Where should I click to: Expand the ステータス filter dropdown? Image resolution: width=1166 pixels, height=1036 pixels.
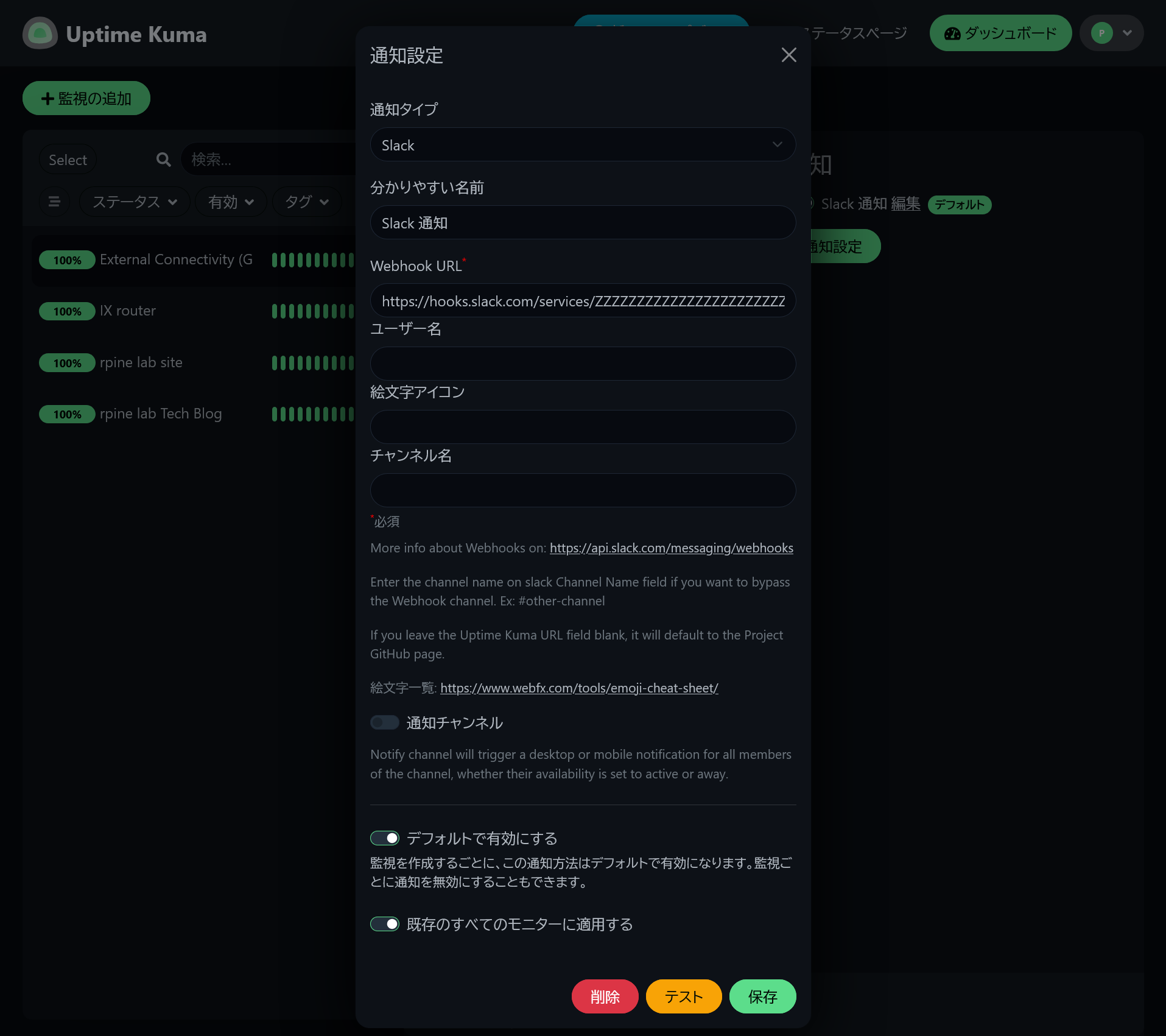[135, 202]
